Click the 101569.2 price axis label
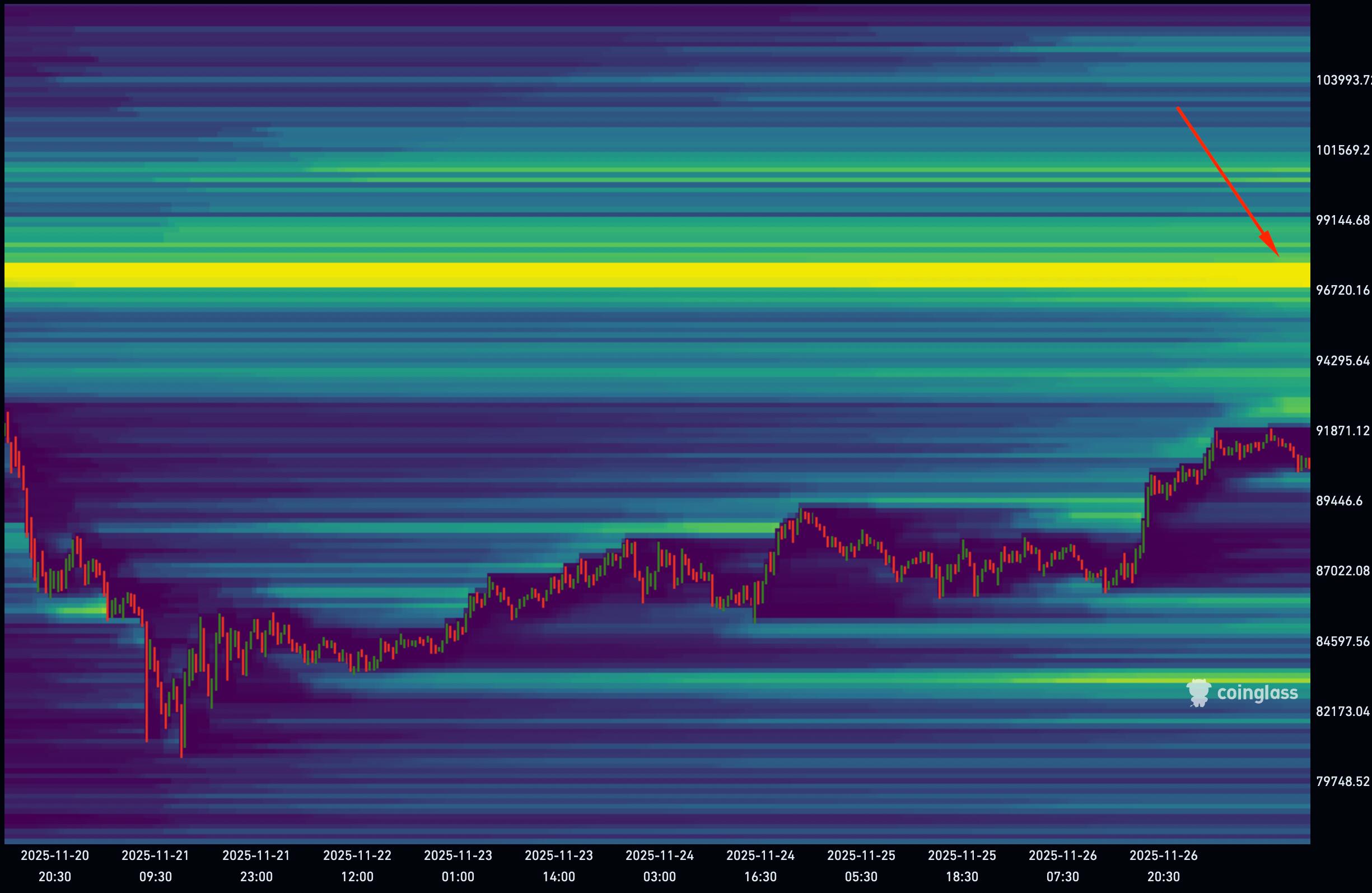This screenshot has width=1372, height=893. [1342, 150]
